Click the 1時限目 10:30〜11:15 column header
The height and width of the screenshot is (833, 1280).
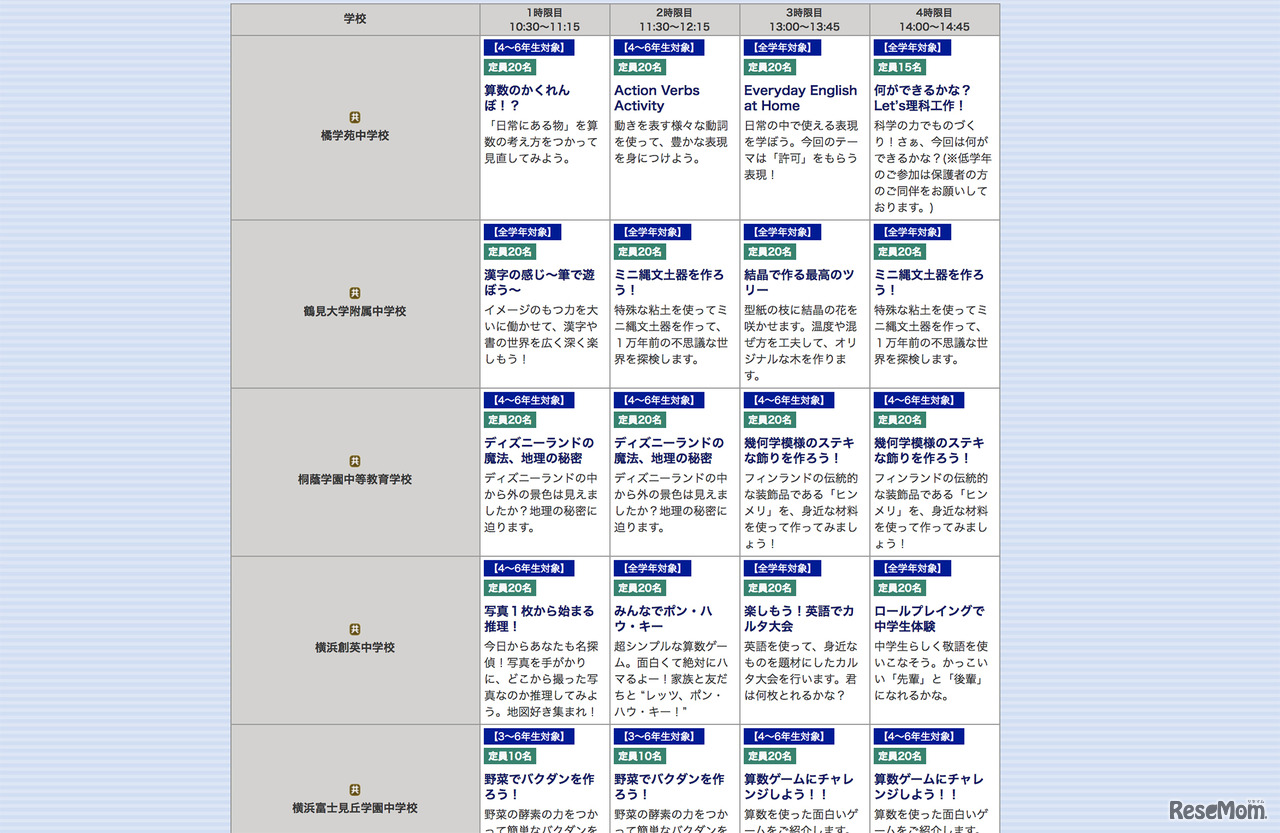point(545,19)
